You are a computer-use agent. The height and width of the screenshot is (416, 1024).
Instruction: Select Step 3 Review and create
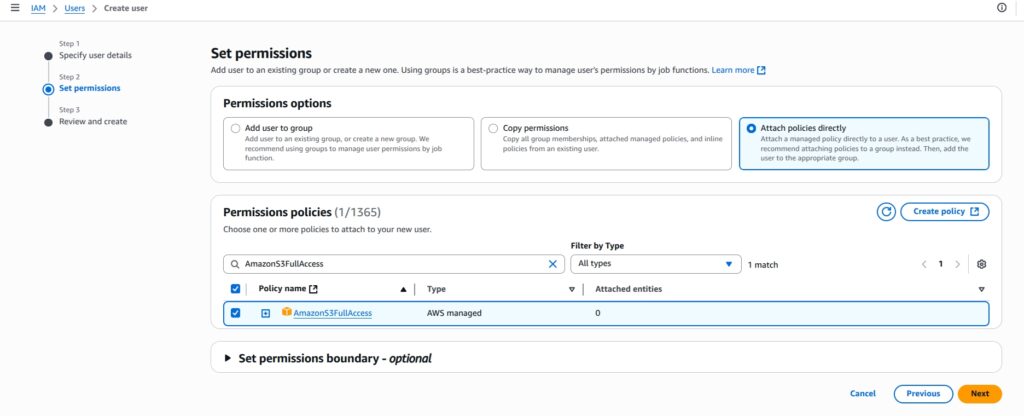click(93, 121)
